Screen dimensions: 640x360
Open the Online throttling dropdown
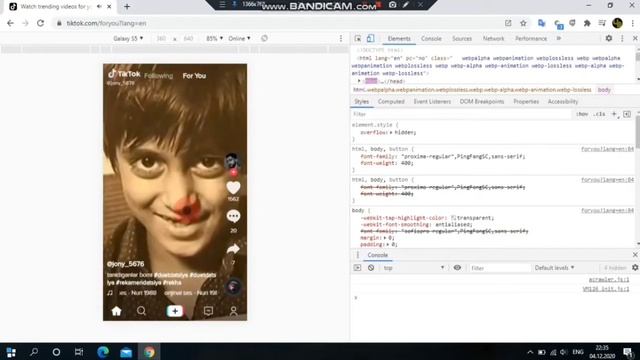(x=239, y=38)
